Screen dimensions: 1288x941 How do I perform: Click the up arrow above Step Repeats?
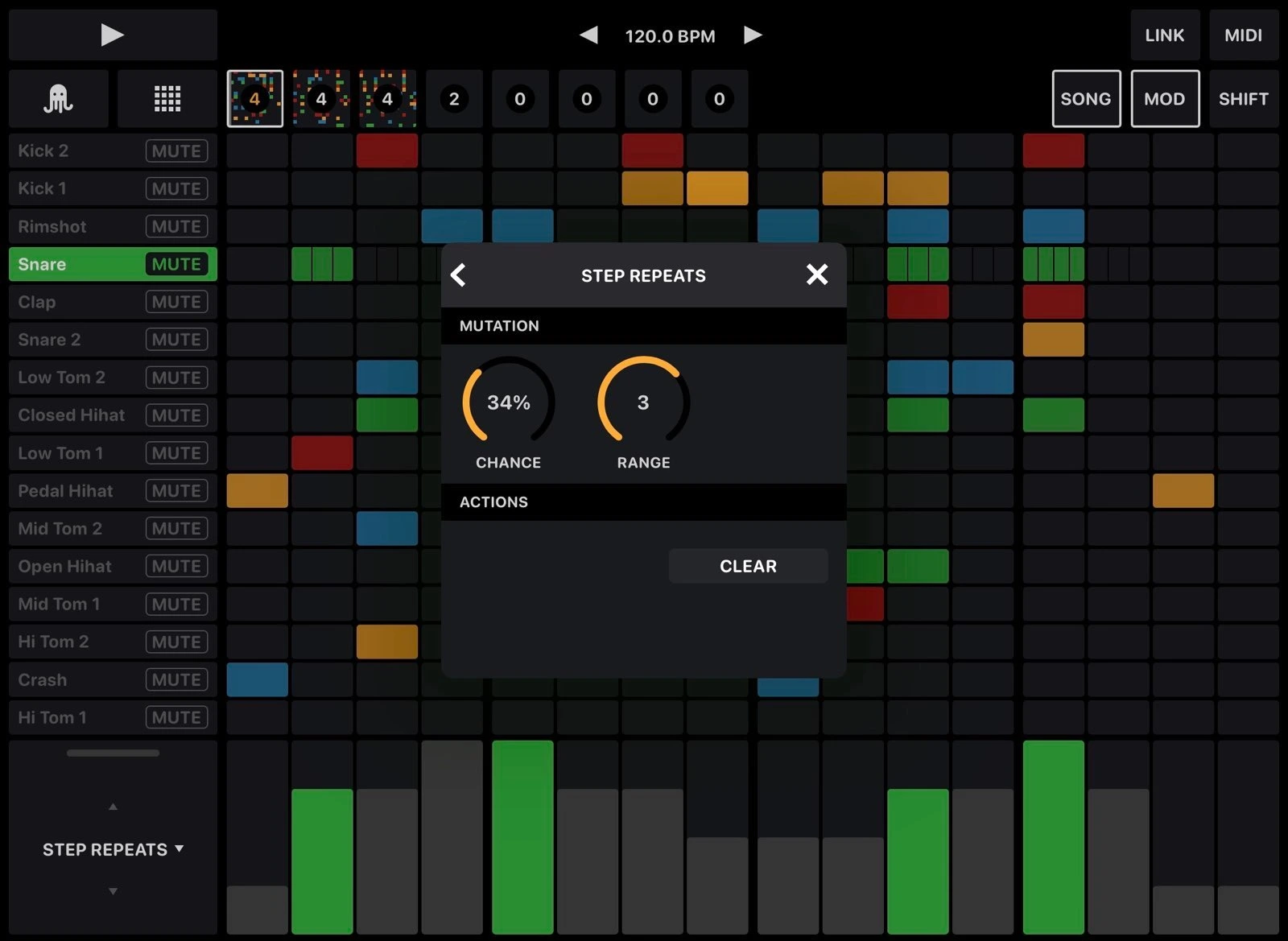(x=113, y=807)
